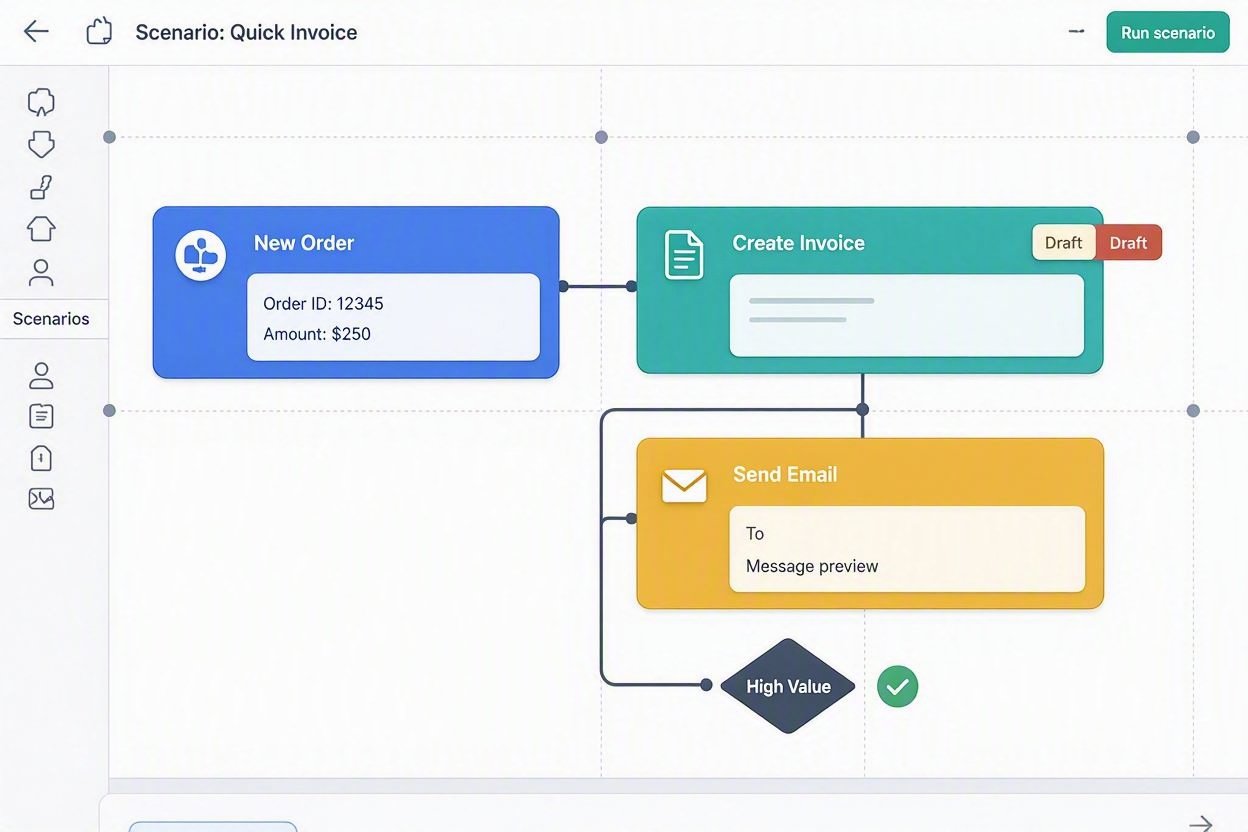Click the right arrow in the bottom panel

[x=1200, y=823]
